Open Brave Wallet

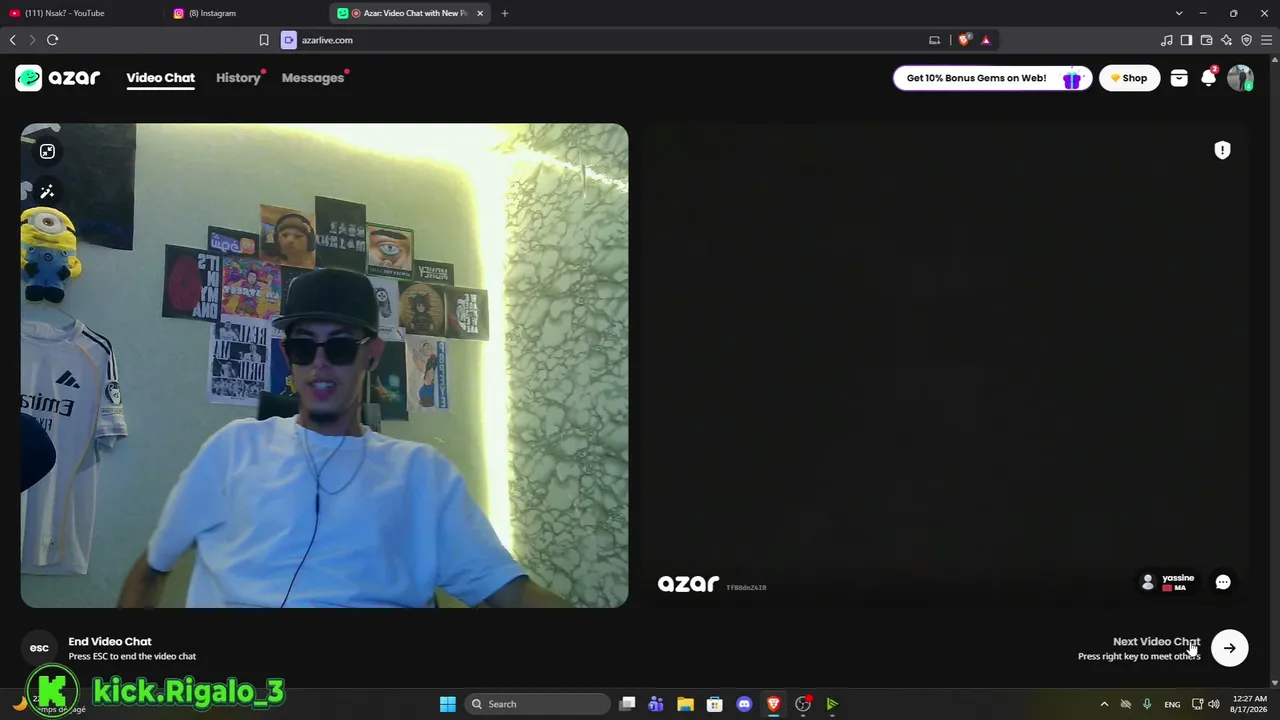(x=1206, y=40)
